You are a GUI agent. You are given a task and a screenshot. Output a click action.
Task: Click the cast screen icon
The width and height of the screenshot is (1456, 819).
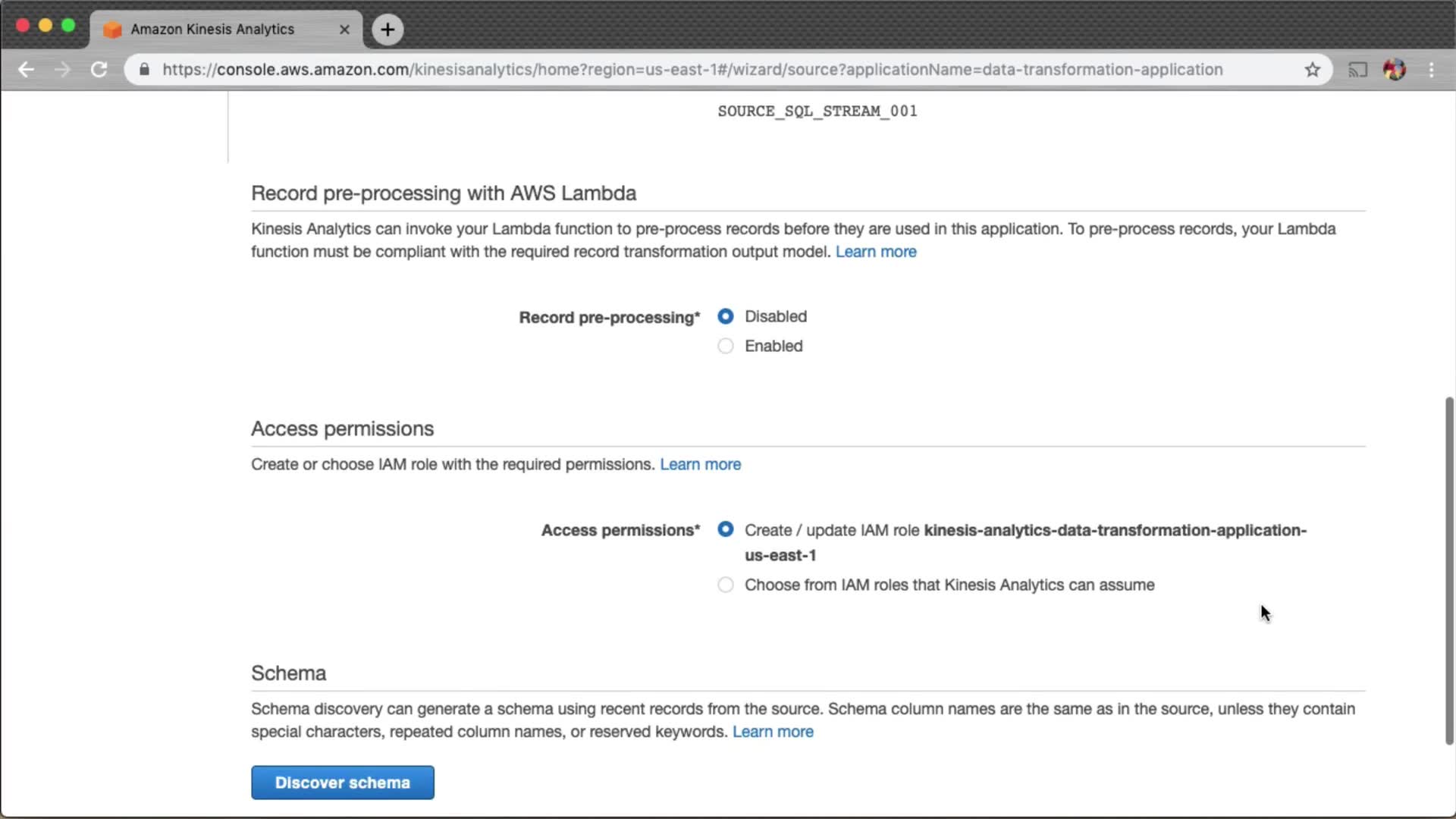[1357, 70]
